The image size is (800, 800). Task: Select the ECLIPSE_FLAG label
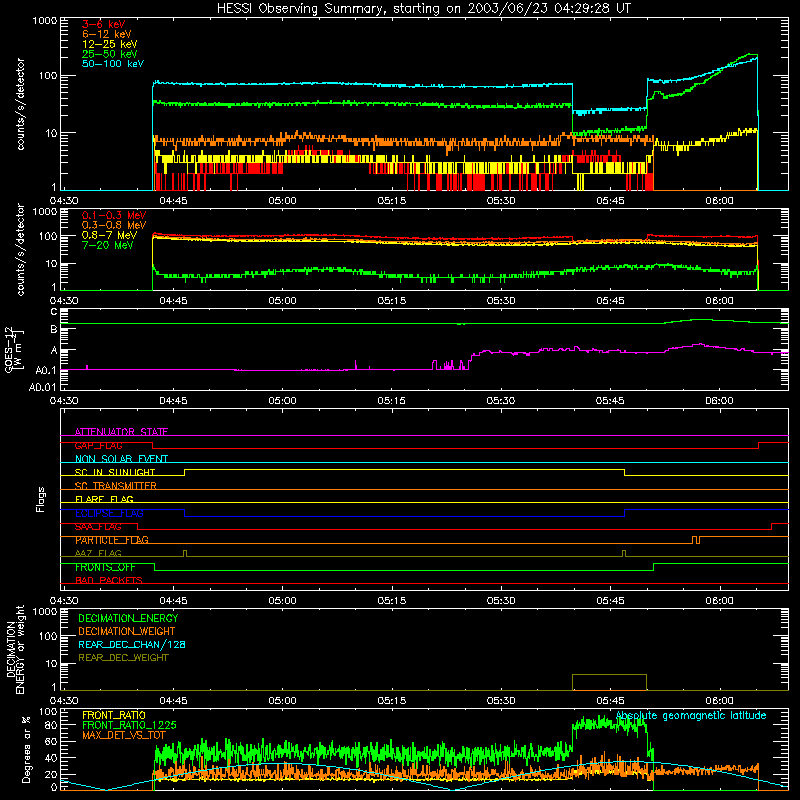(x=109, y=513)
